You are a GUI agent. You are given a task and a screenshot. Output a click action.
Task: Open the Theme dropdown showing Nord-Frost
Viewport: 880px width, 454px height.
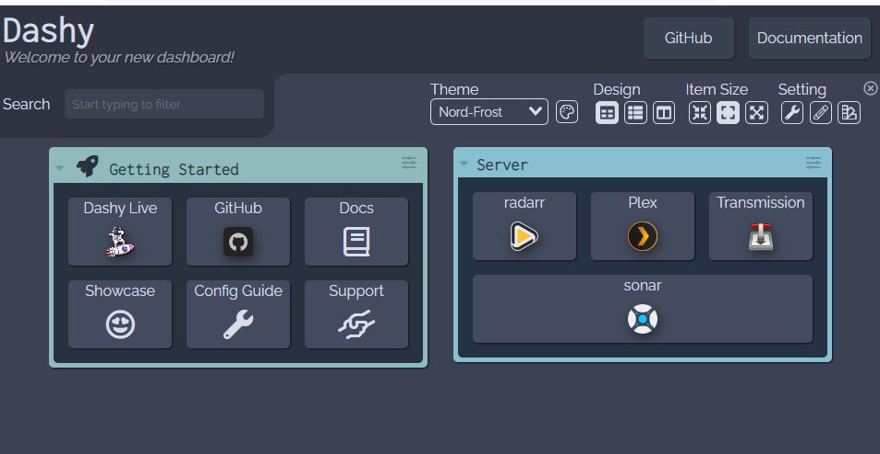(x=489, y=112)
